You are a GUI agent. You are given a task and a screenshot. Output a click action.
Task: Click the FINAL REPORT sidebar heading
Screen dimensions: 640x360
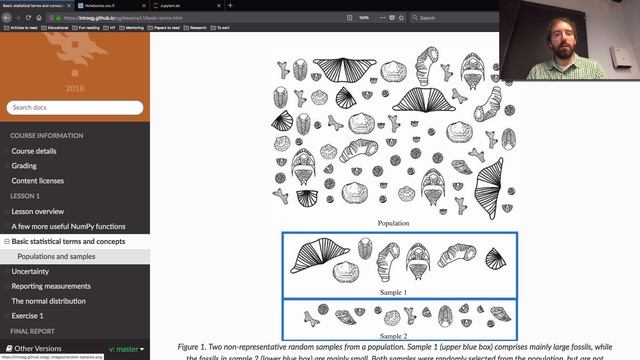[x=32, y=331]
